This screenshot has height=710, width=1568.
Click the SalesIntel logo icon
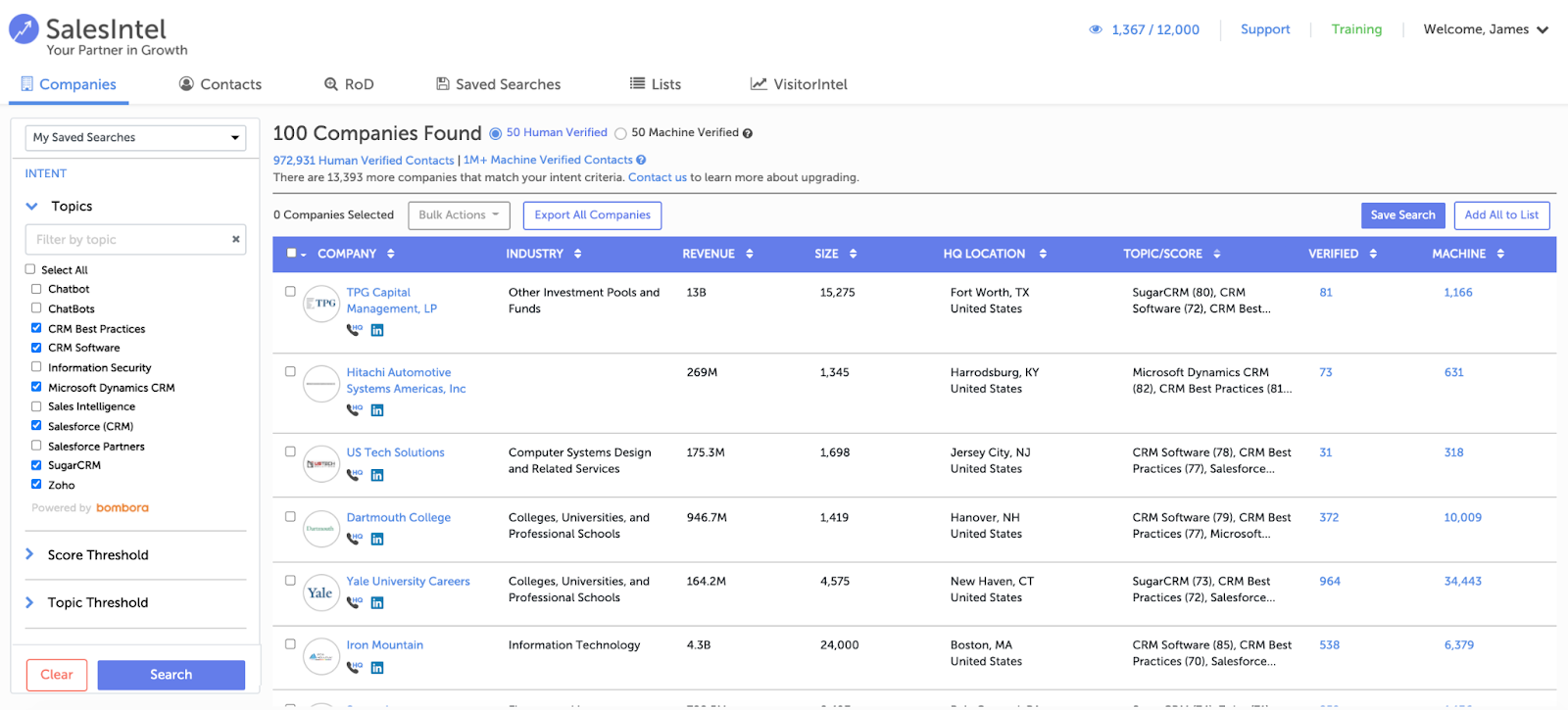point(24,30)
